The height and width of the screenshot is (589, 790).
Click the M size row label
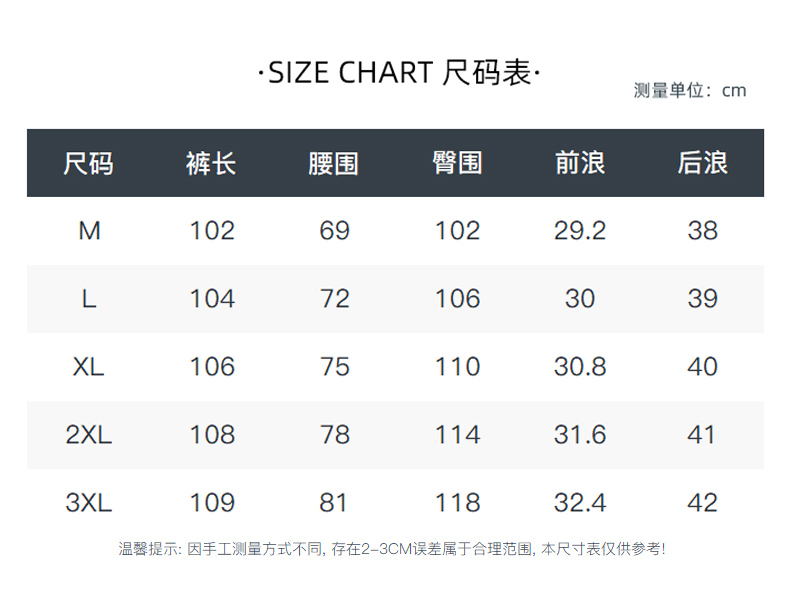tap(89, 231)
